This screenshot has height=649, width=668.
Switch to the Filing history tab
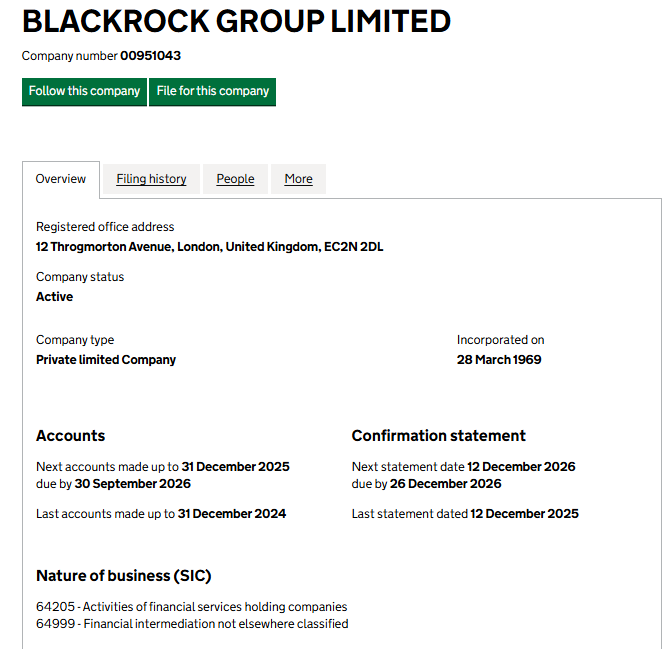151,179
